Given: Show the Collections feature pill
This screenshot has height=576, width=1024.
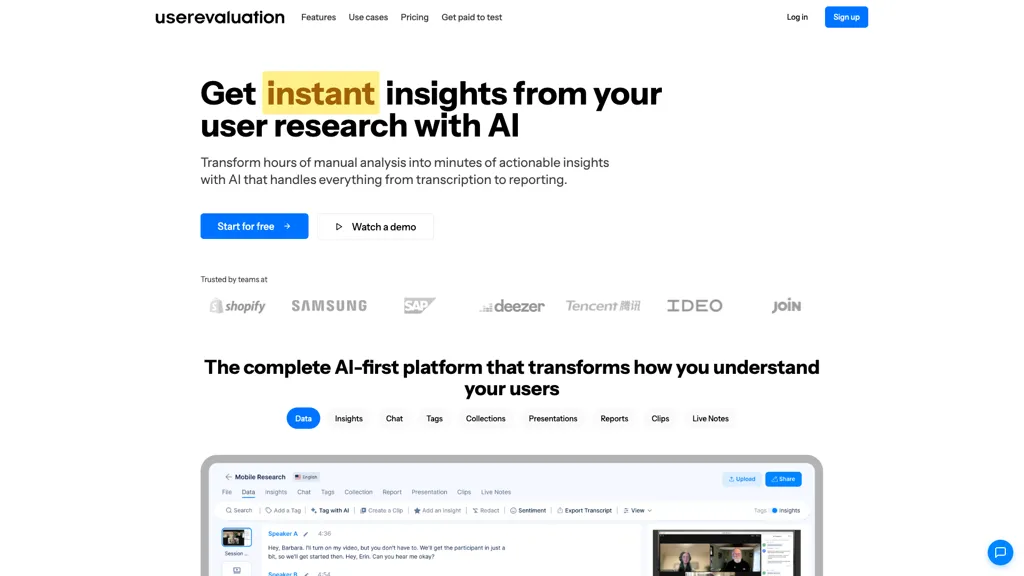Looking at the screenshot, I should (x=485, y=419).
